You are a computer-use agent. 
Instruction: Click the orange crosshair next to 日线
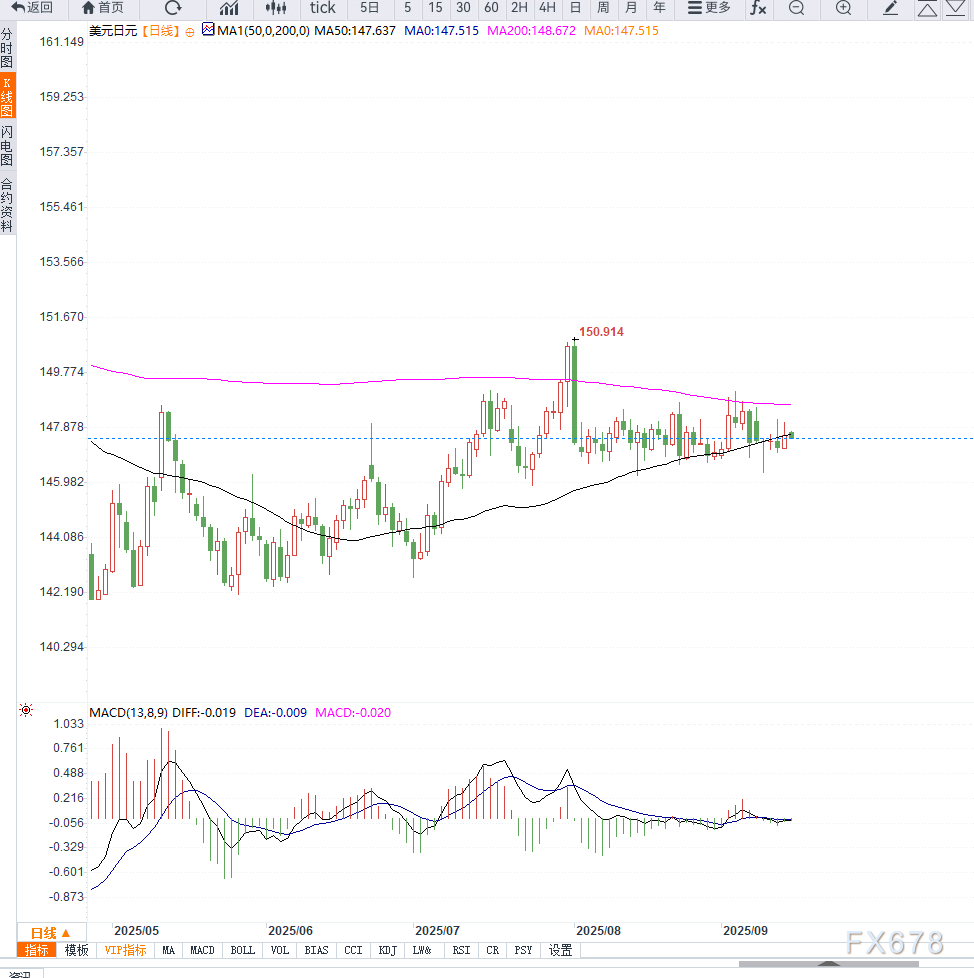point(189,31)
